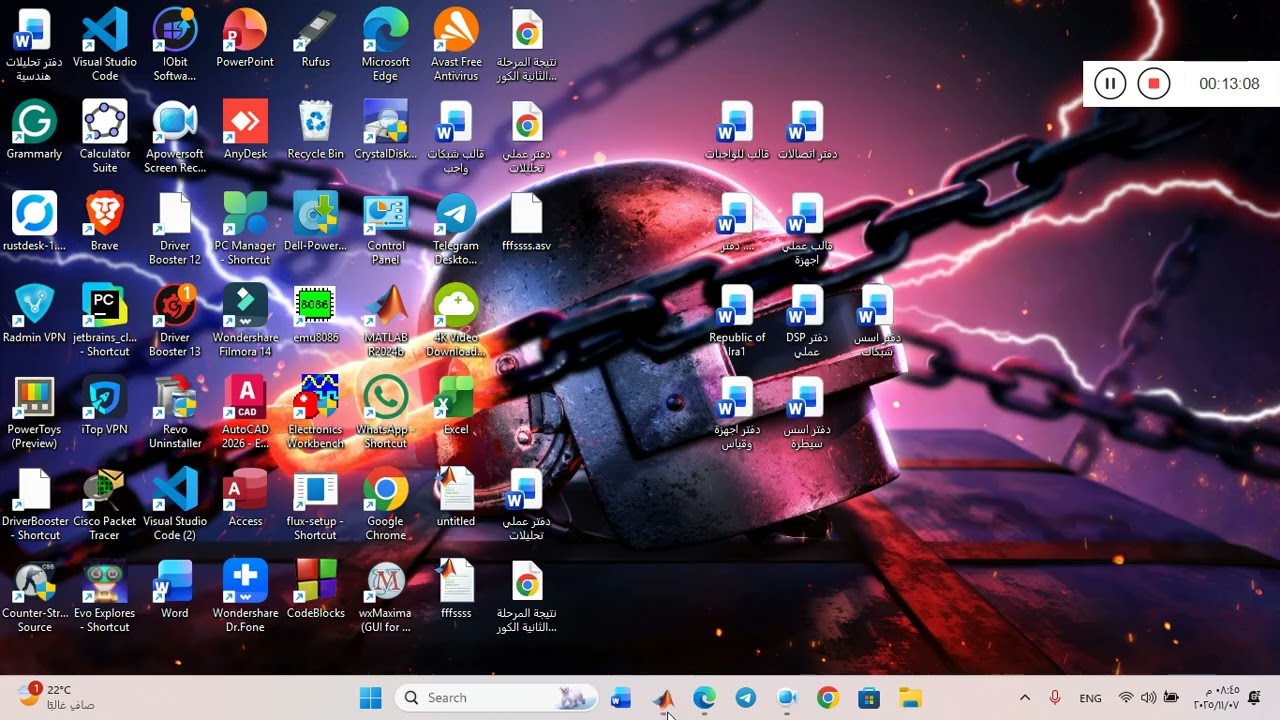
Task: Select Dell-Power desktop icon
Action: coord(315,223)
